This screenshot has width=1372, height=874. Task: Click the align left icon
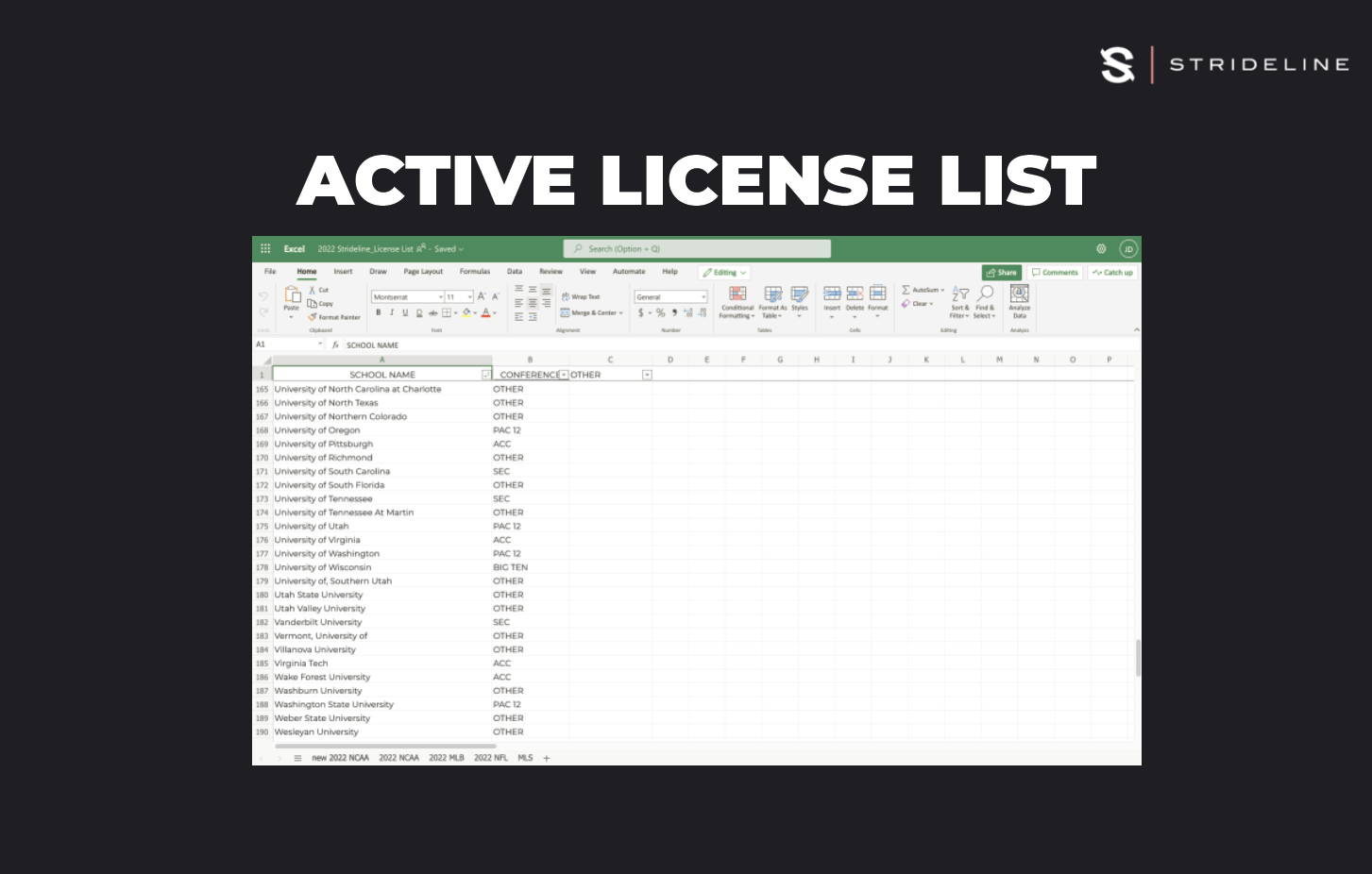(518, 303)
